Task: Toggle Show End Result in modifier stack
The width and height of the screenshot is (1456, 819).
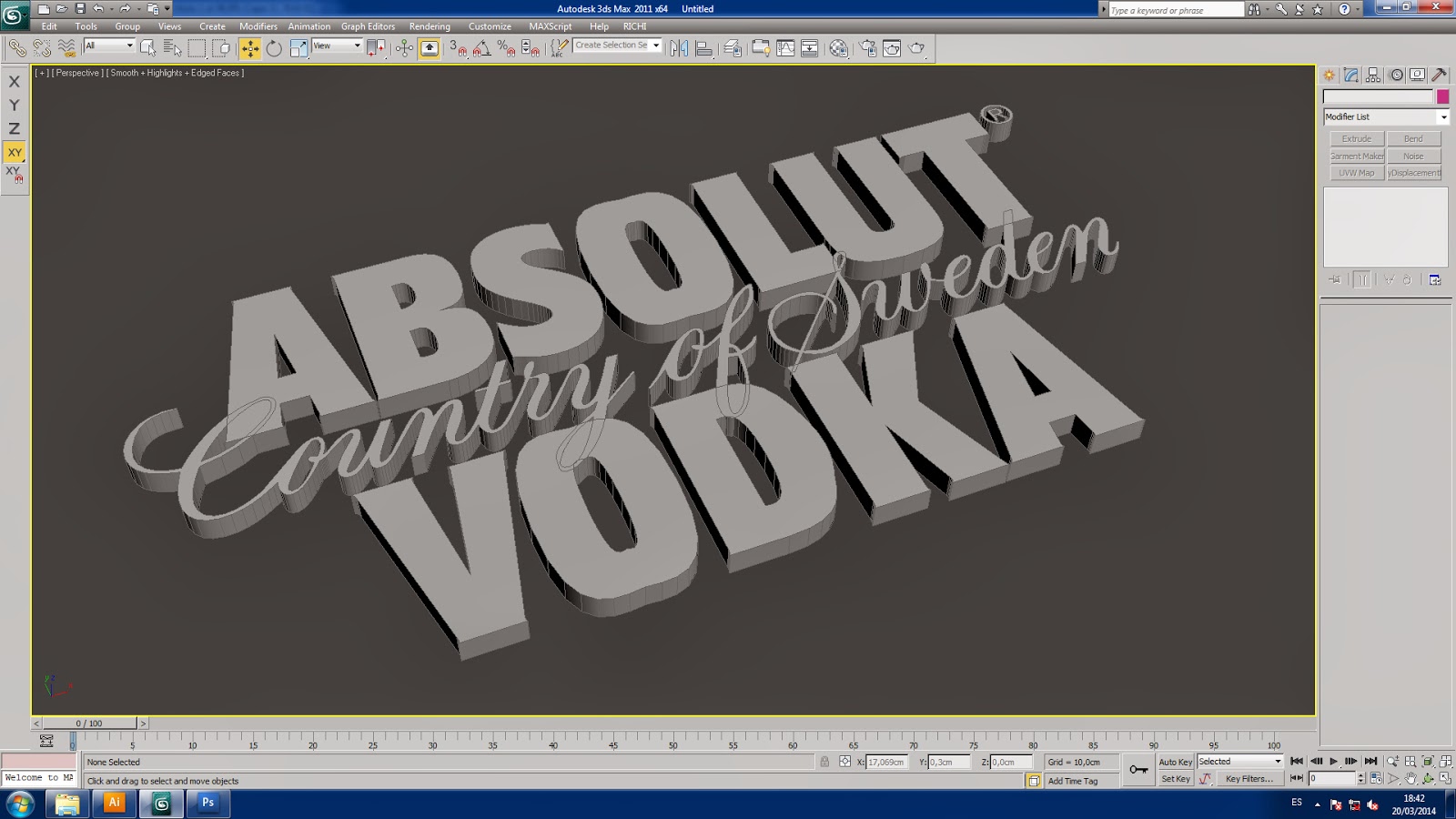Action: coord(1362,279)
